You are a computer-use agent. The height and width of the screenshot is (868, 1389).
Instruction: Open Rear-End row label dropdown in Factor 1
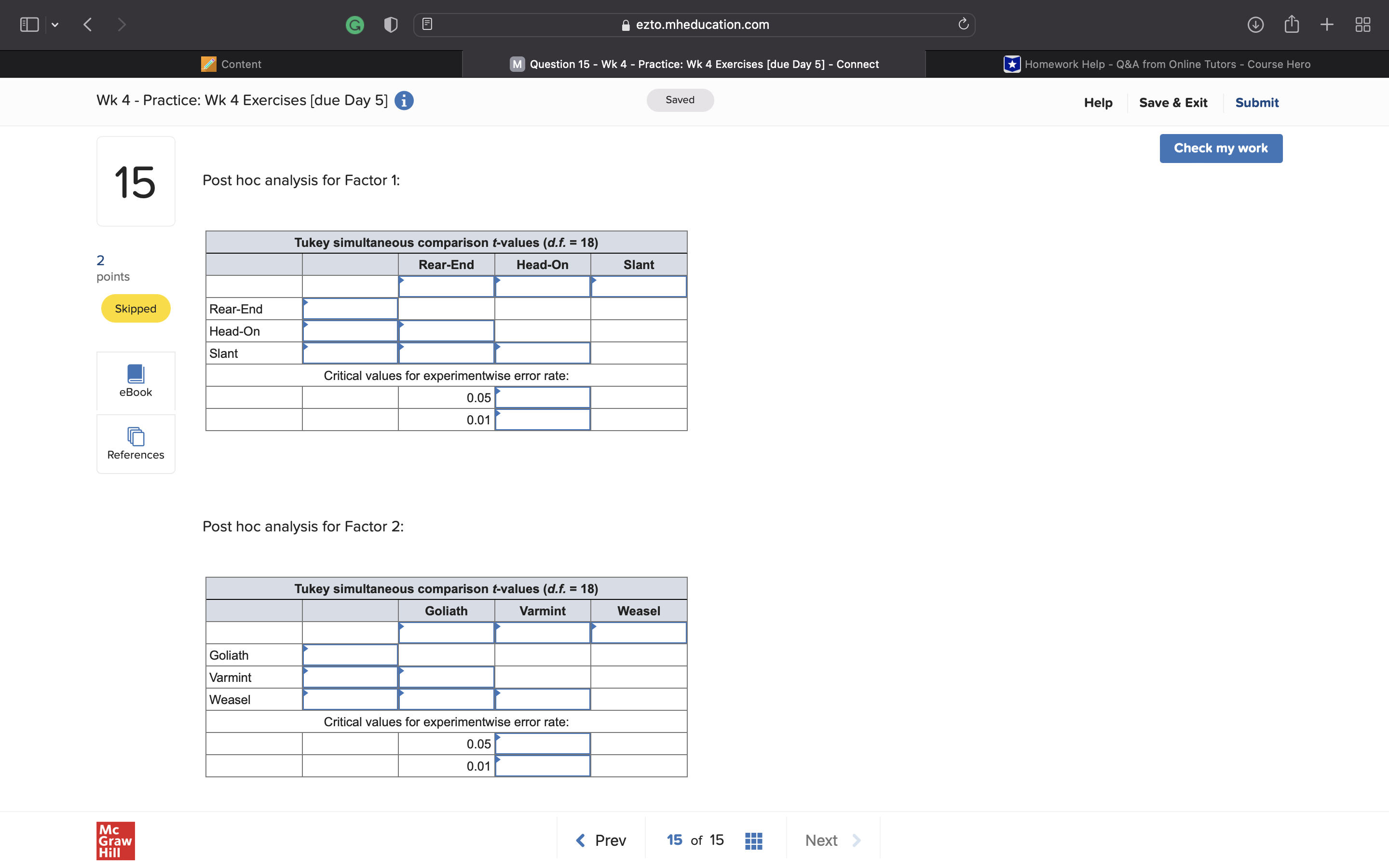coord(350,309)
